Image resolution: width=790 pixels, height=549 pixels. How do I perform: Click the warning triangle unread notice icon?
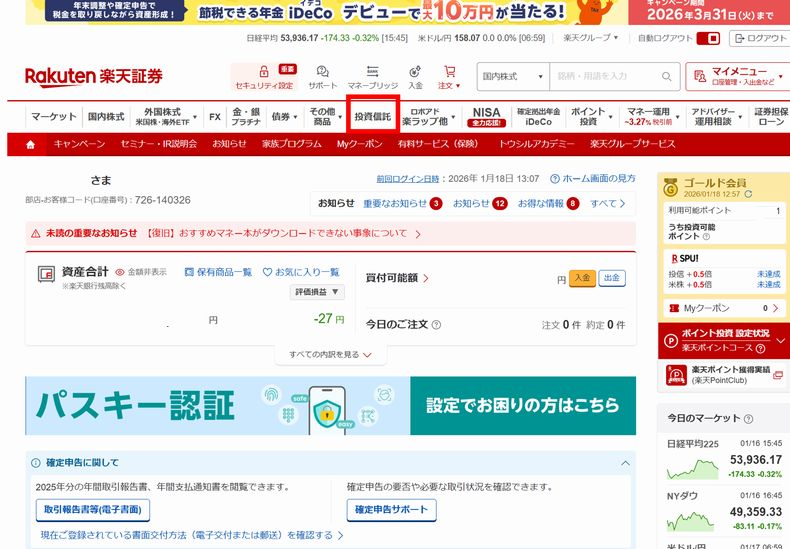[x=35, y=234]
